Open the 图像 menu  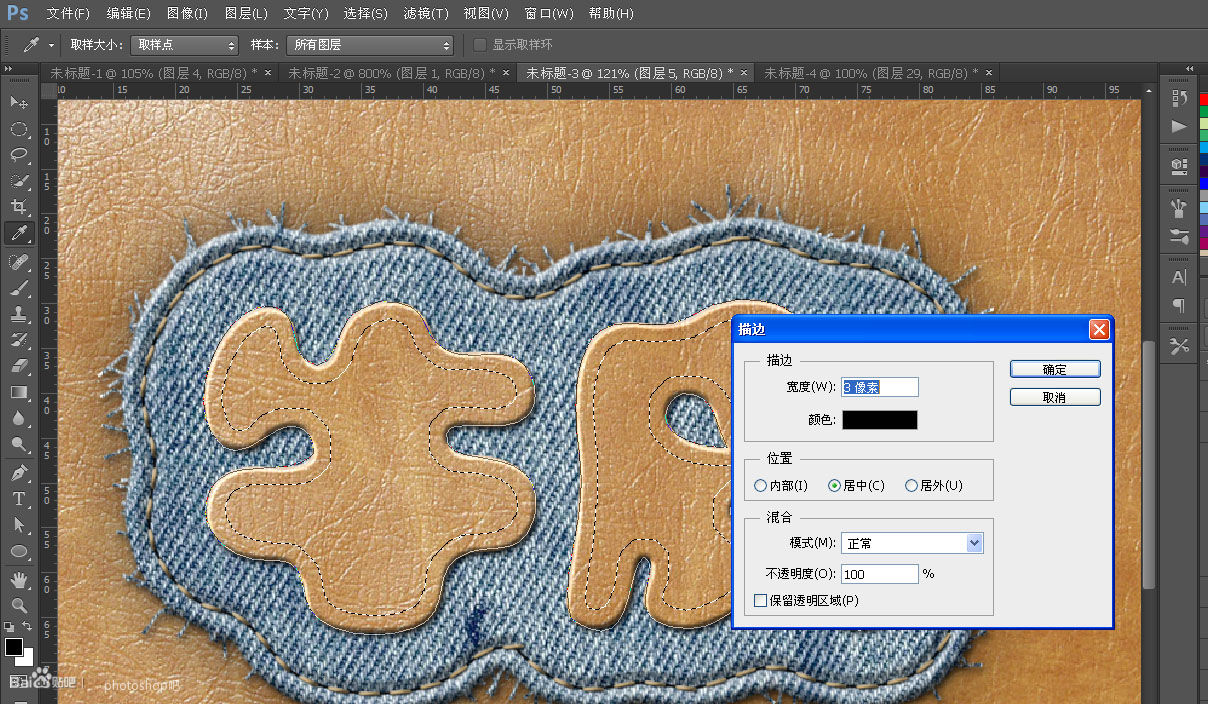click(187, 14)
